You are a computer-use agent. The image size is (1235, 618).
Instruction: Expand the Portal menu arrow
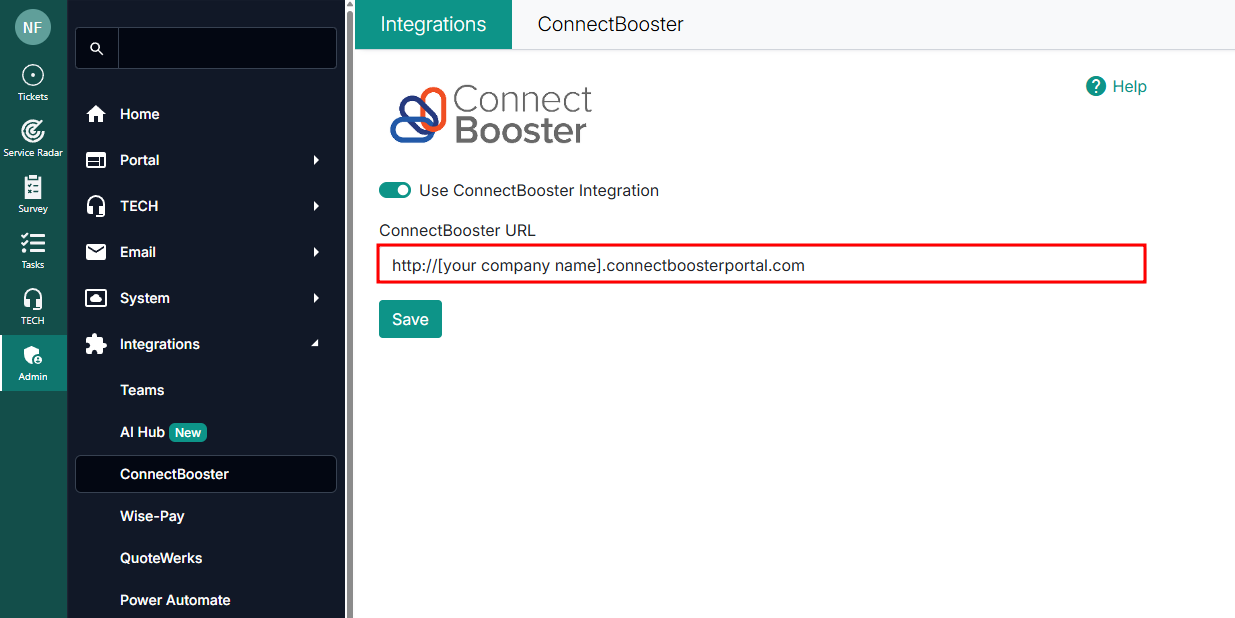click(x=316, y=160)
